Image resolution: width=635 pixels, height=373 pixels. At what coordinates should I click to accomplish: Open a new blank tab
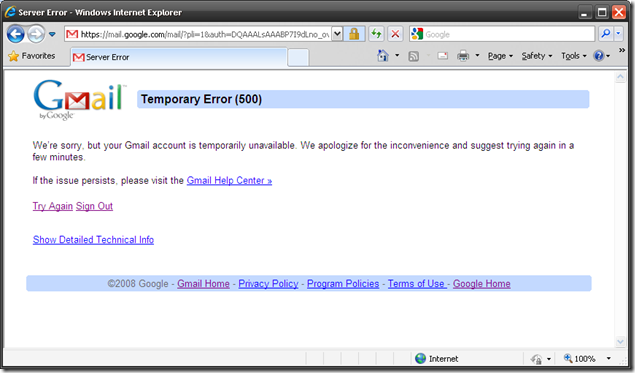[298, 58]
